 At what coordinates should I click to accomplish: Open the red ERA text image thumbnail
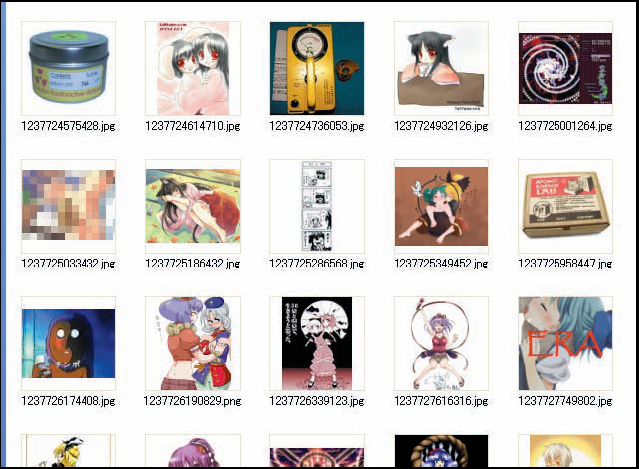pos(565,343)
